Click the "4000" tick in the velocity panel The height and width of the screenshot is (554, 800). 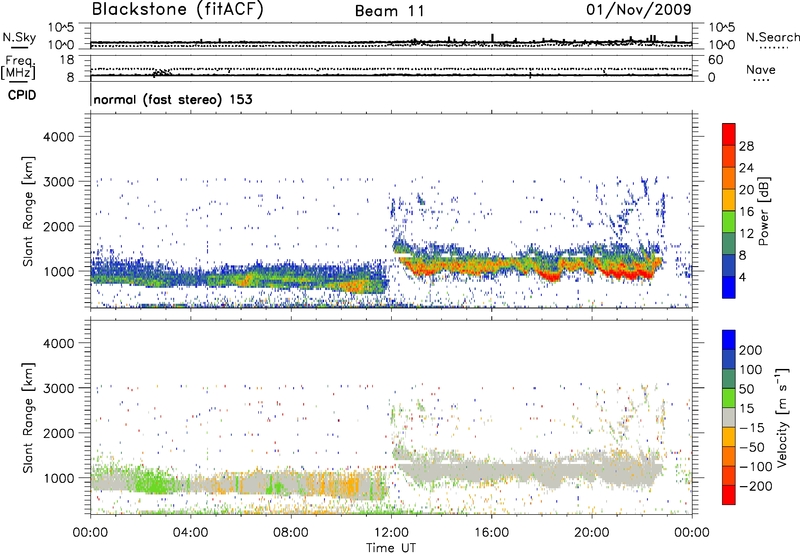click(x=58, y=343)
